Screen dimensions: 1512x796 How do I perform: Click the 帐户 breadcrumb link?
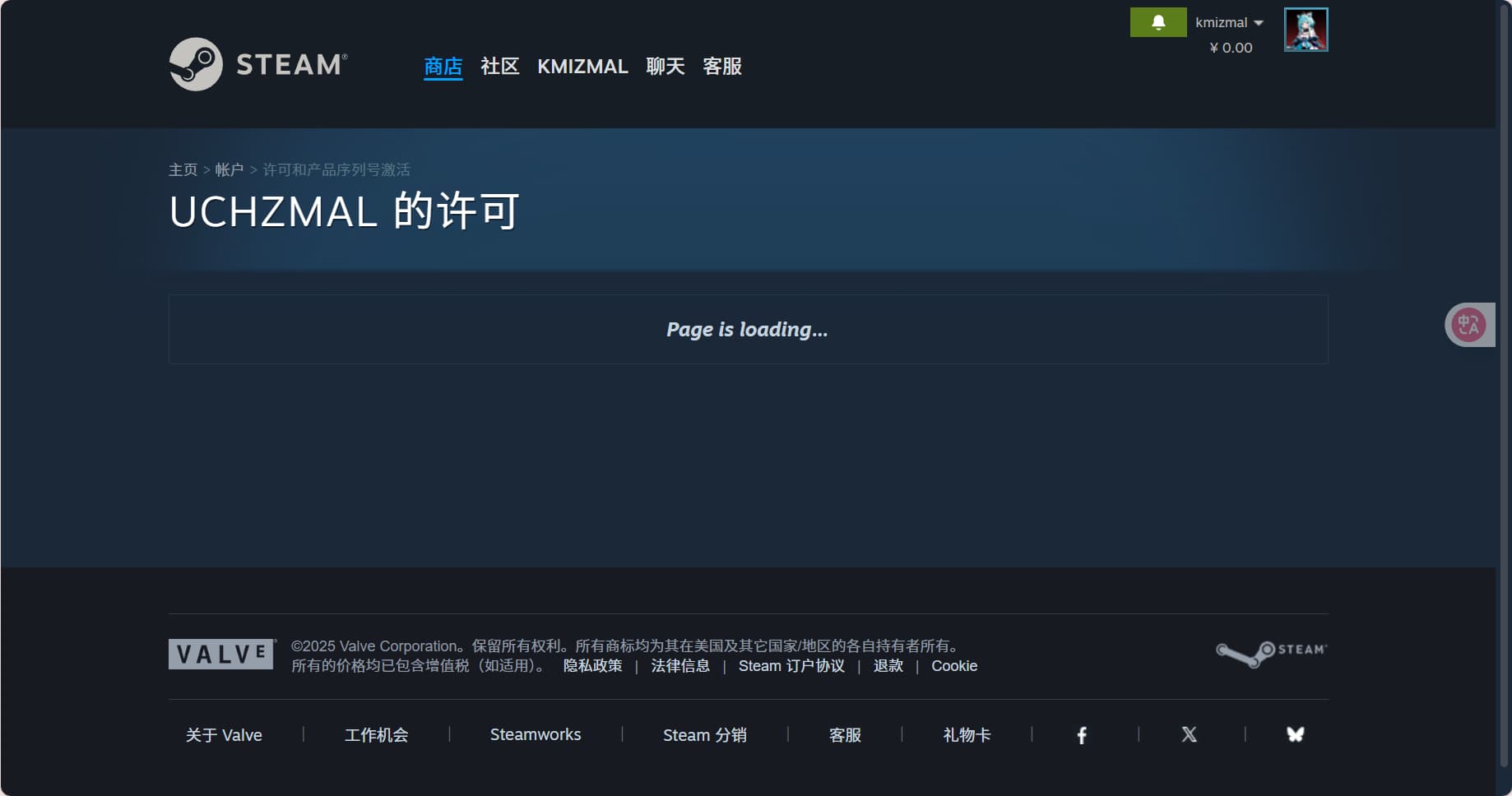[229, 169]
